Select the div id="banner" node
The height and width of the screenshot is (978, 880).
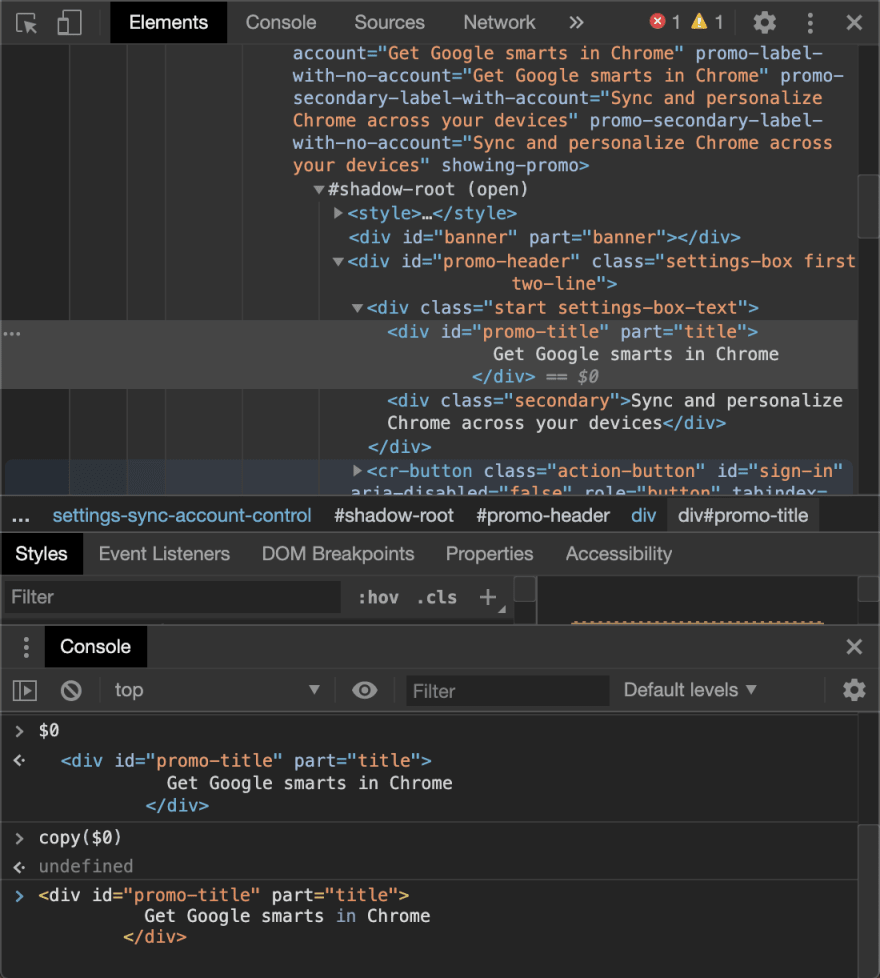click(544, 238)
